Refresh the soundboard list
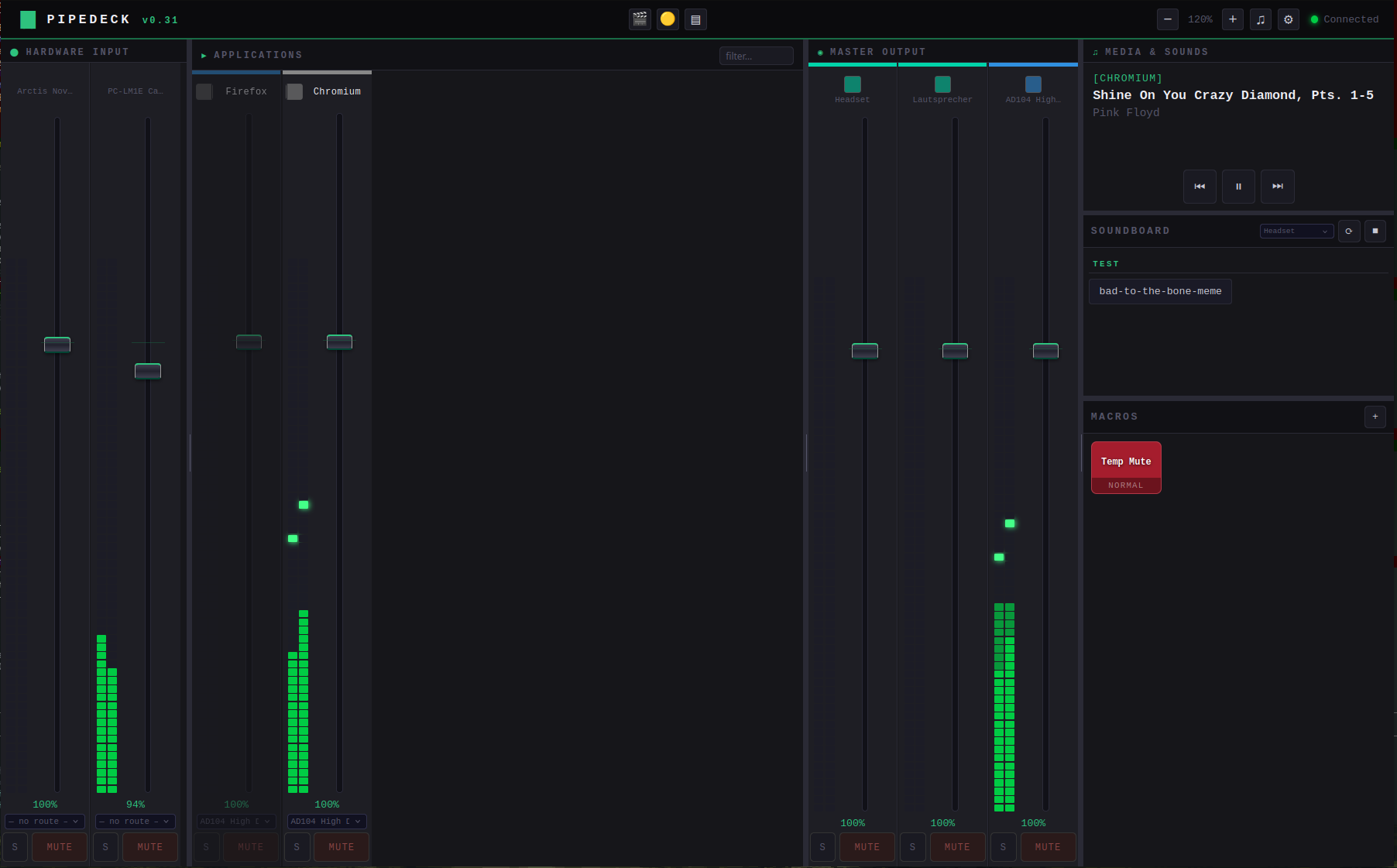Image resolution: width=1397 pixels, height=868 pixels. 1349,231
